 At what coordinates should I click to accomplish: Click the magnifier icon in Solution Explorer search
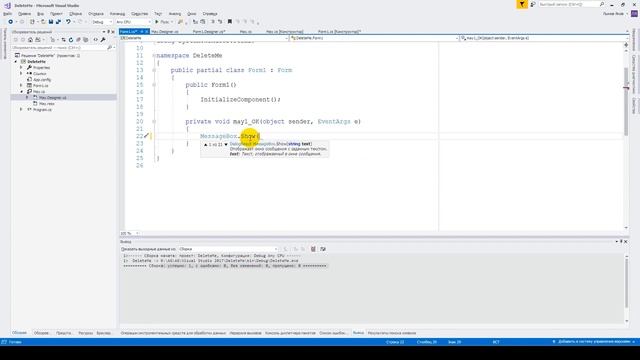pos(109,48)
